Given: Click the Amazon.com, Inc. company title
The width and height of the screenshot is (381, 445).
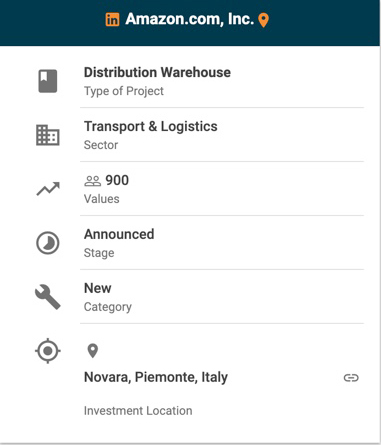Looking at the screenshot, I should point(190,19).
